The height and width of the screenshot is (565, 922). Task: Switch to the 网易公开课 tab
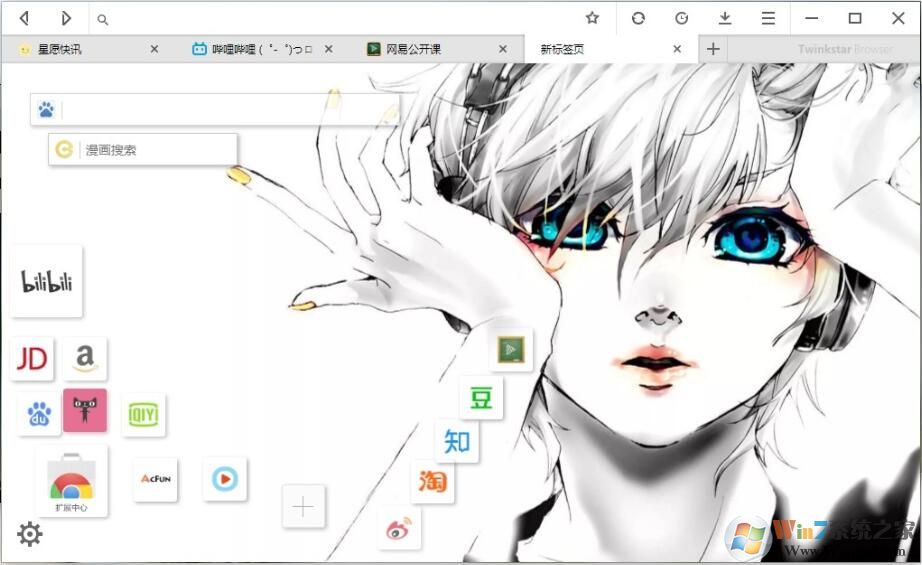click(435, 49)
